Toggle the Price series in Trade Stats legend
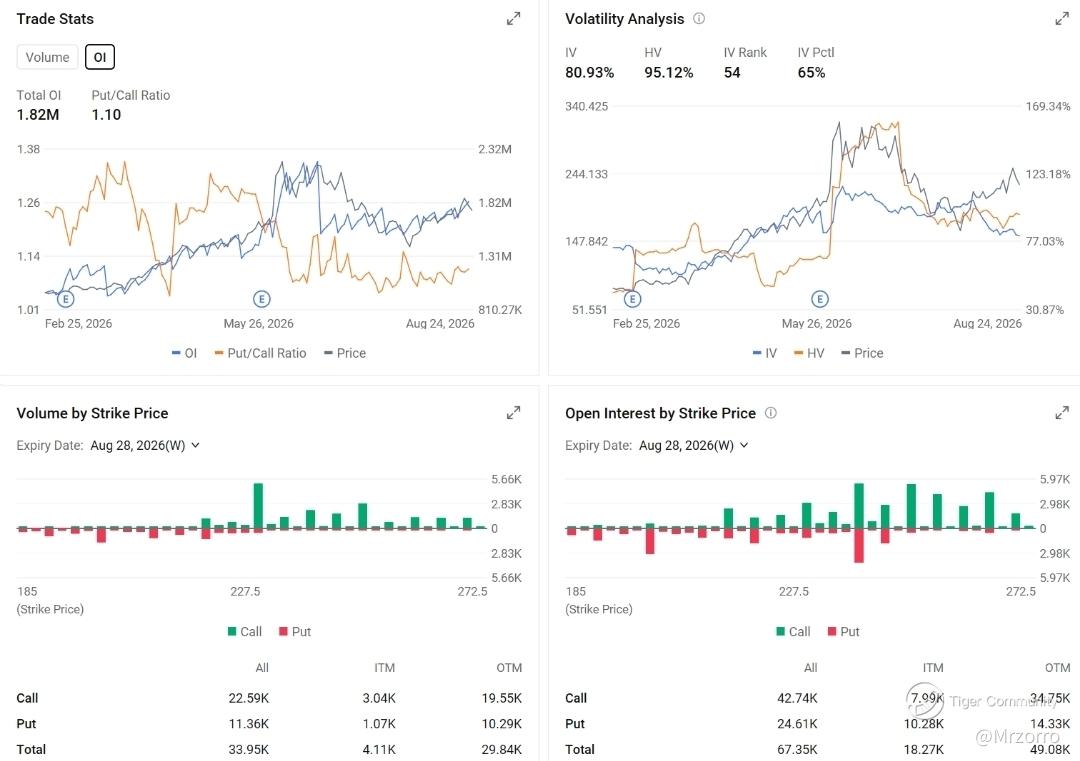The image size is (1080, 761). coord(345,353)
